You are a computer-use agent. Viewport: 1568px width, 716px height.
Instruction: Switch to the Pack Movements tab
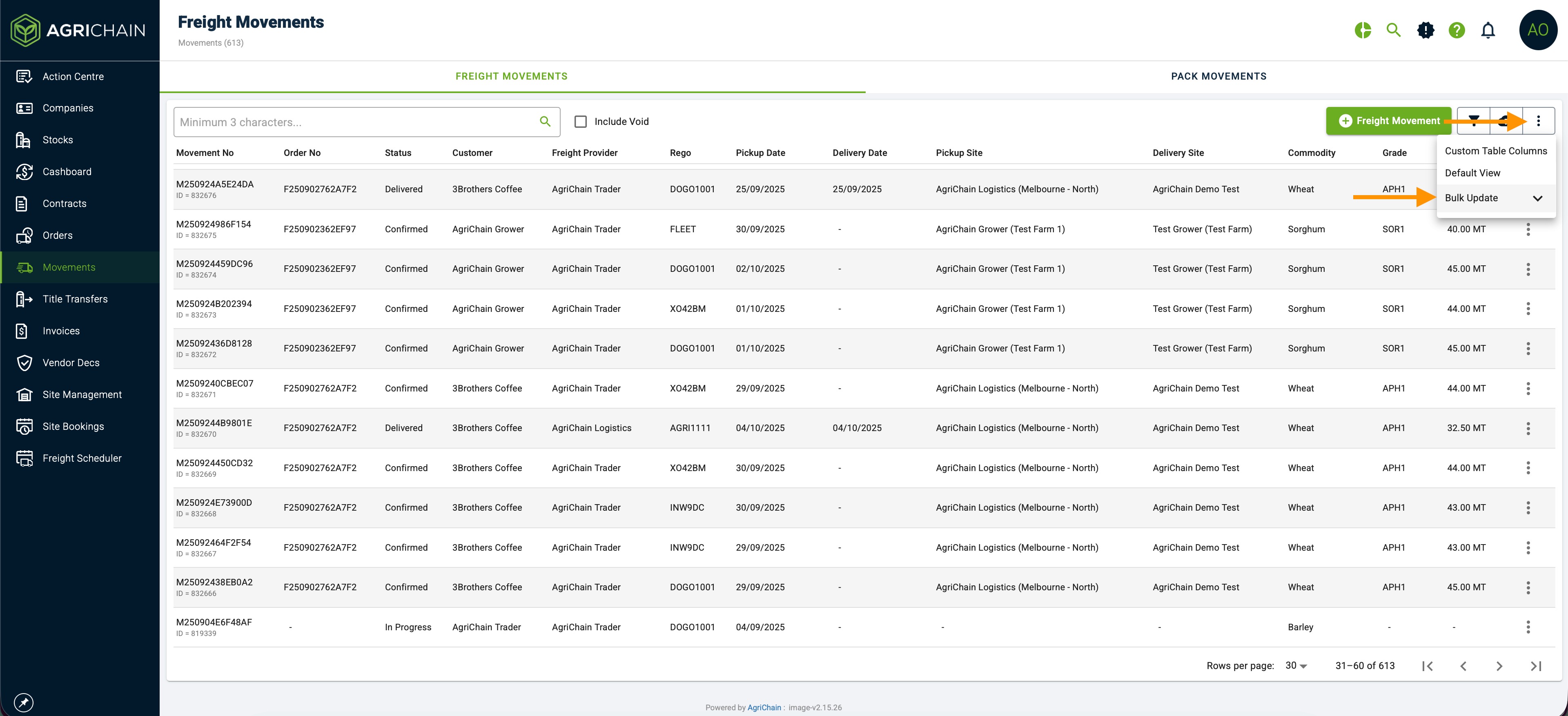click(1218, 76)
